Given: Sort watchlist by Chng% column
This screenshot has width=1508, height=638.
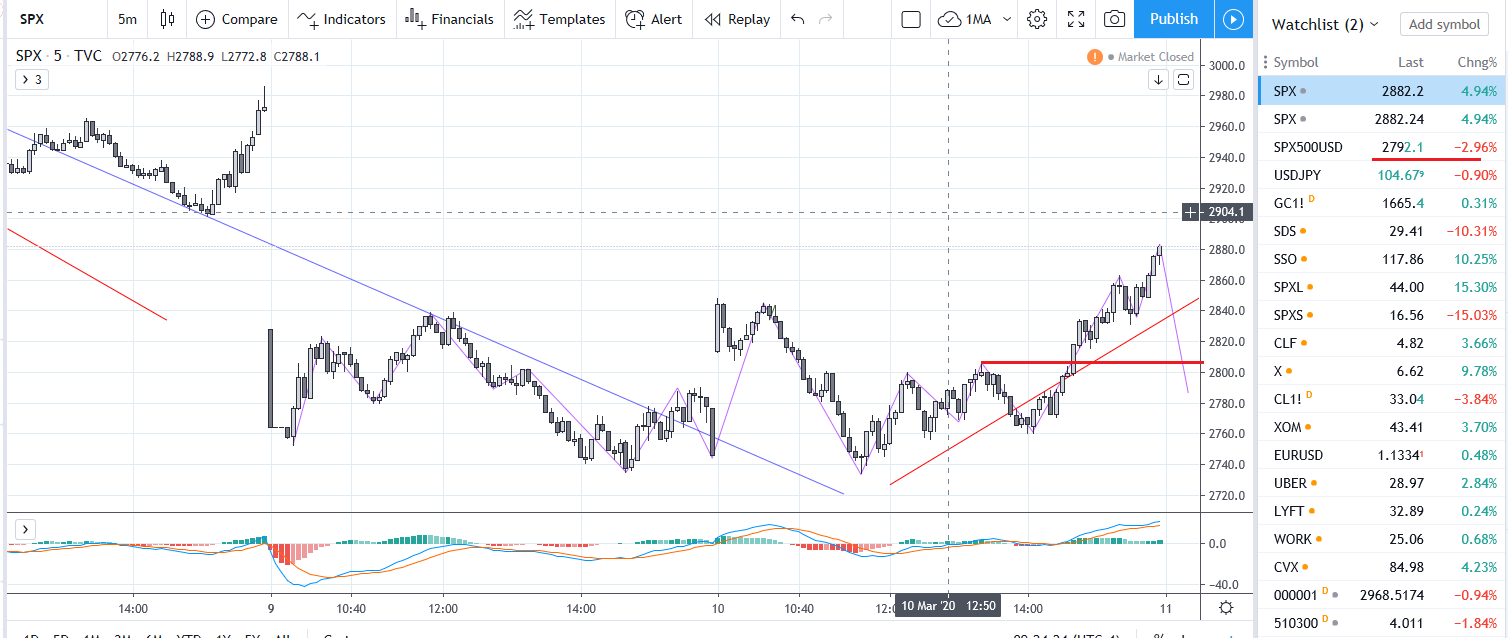Looking at the screenshot, I should (x=1477, y=62).
